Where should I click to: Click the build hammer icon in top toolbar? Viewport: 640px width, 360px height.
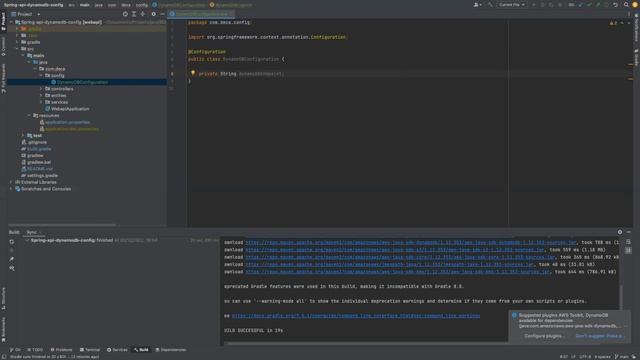(x=490, y=5)
